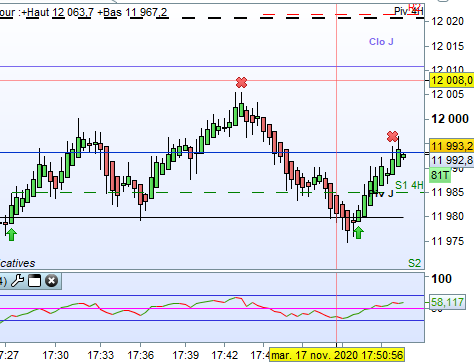Click the 100 level on the oscillator axis
The height and width of the screenshot is (362, 474).
click(x=441, y=279)
